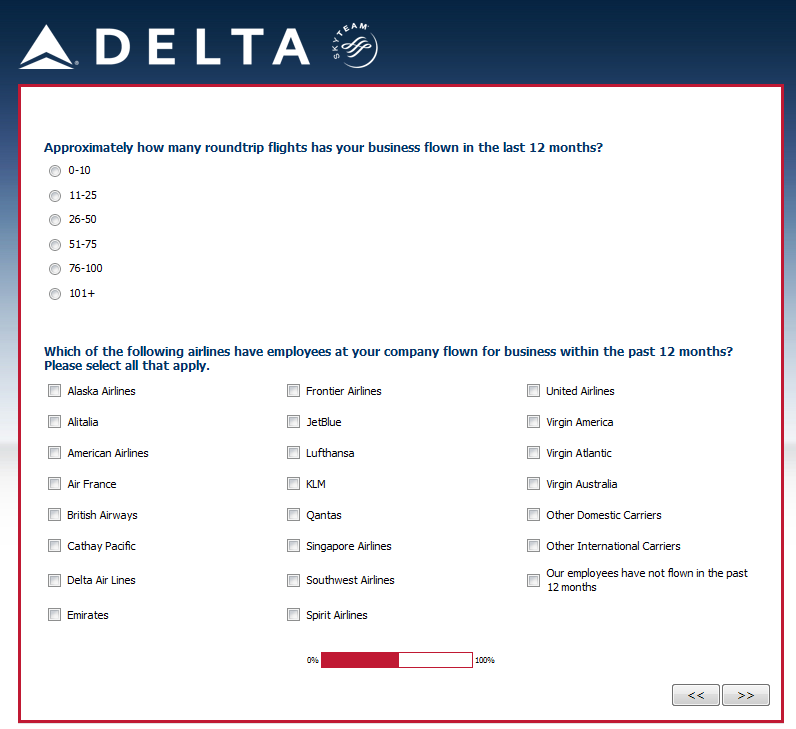Click the British Airways label text
796x729 pixels.
coord(102,515)
